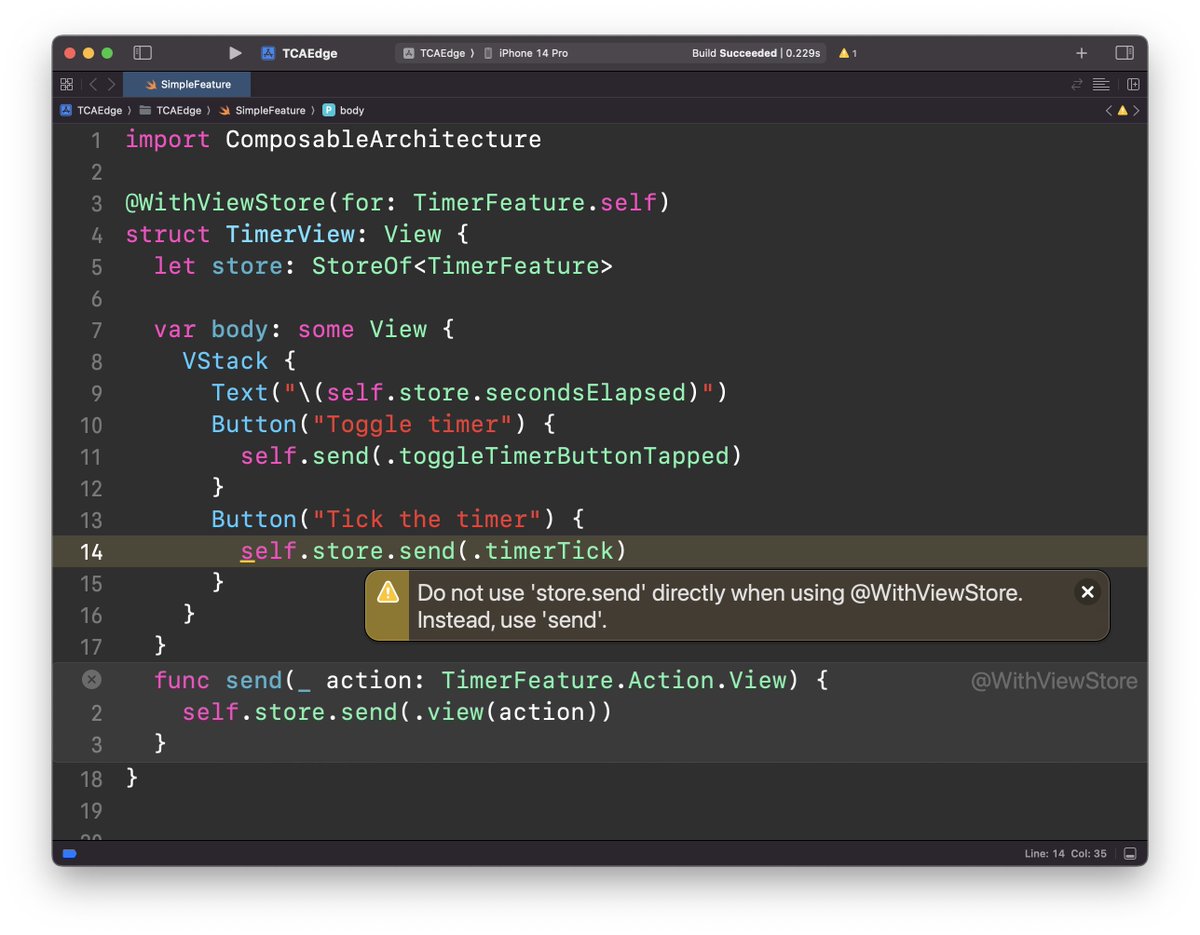Screen dimensions: 1200x935
Task: Collapse the @WithViewStore macro expansion
Action: pos(91,680)
